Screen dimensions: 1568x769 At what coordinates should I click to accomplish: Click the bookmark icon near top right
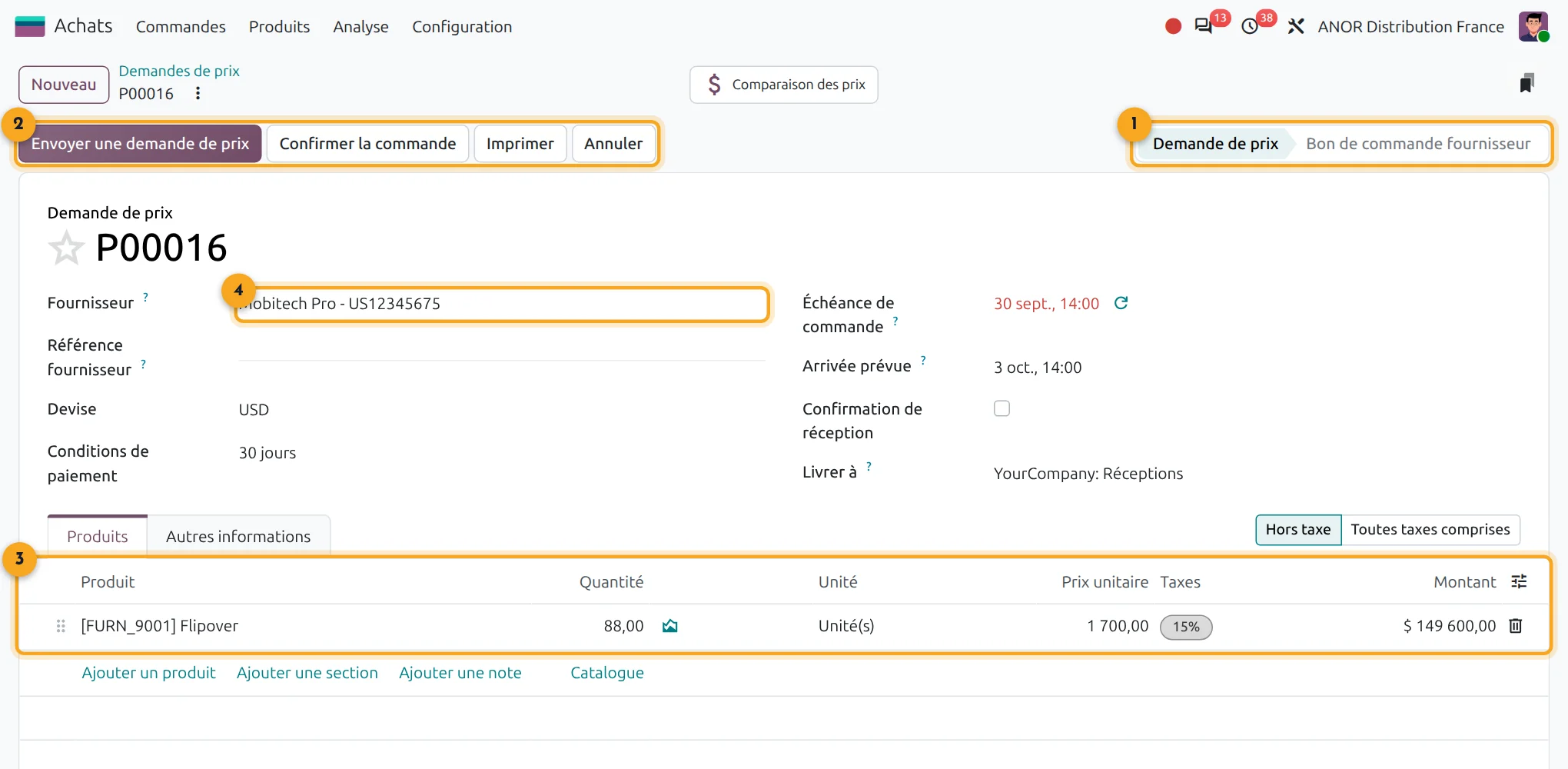click(1526, 83)
